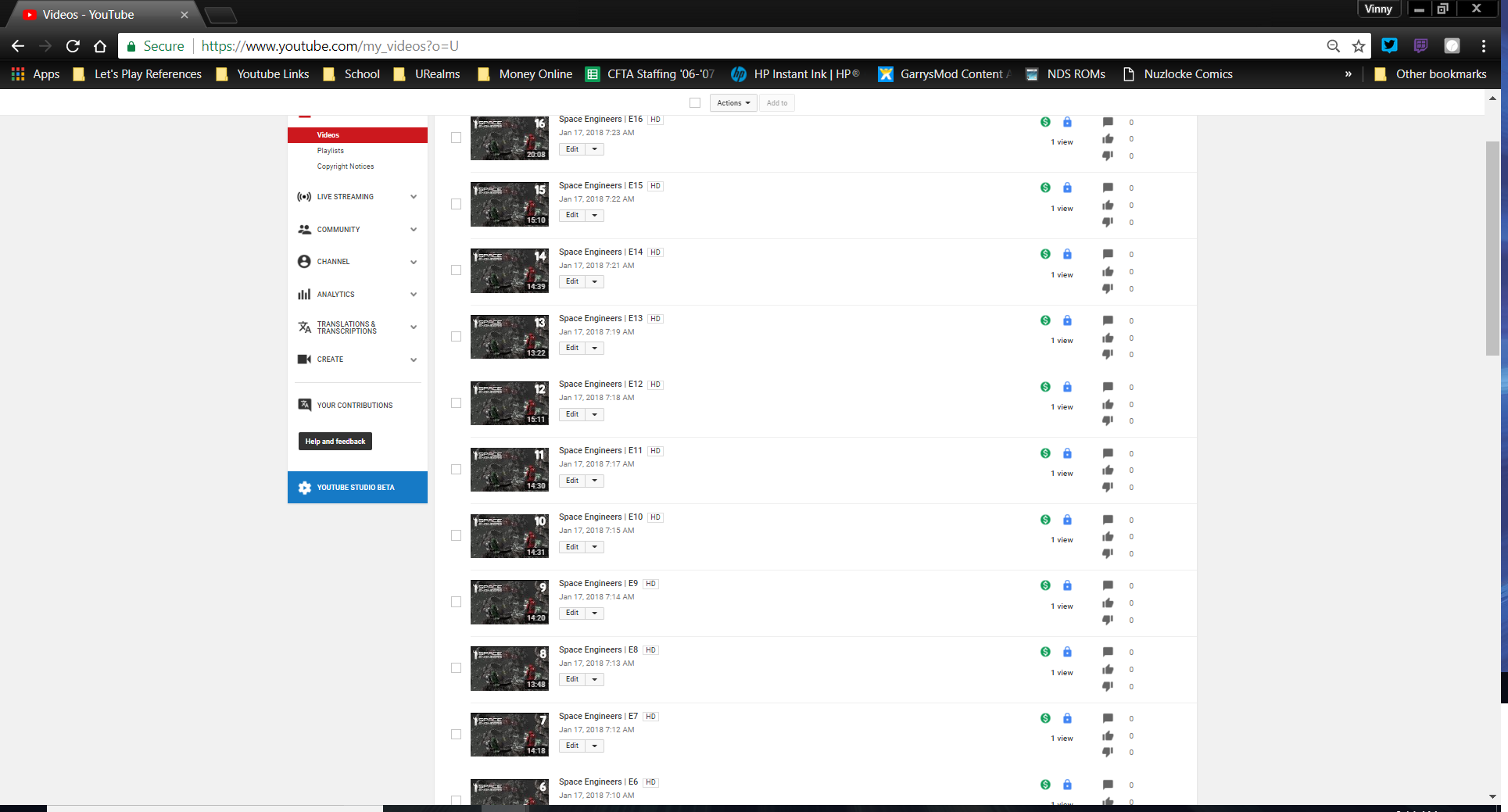
Task: Expand the Create section chevron
Action: (414, 359)
